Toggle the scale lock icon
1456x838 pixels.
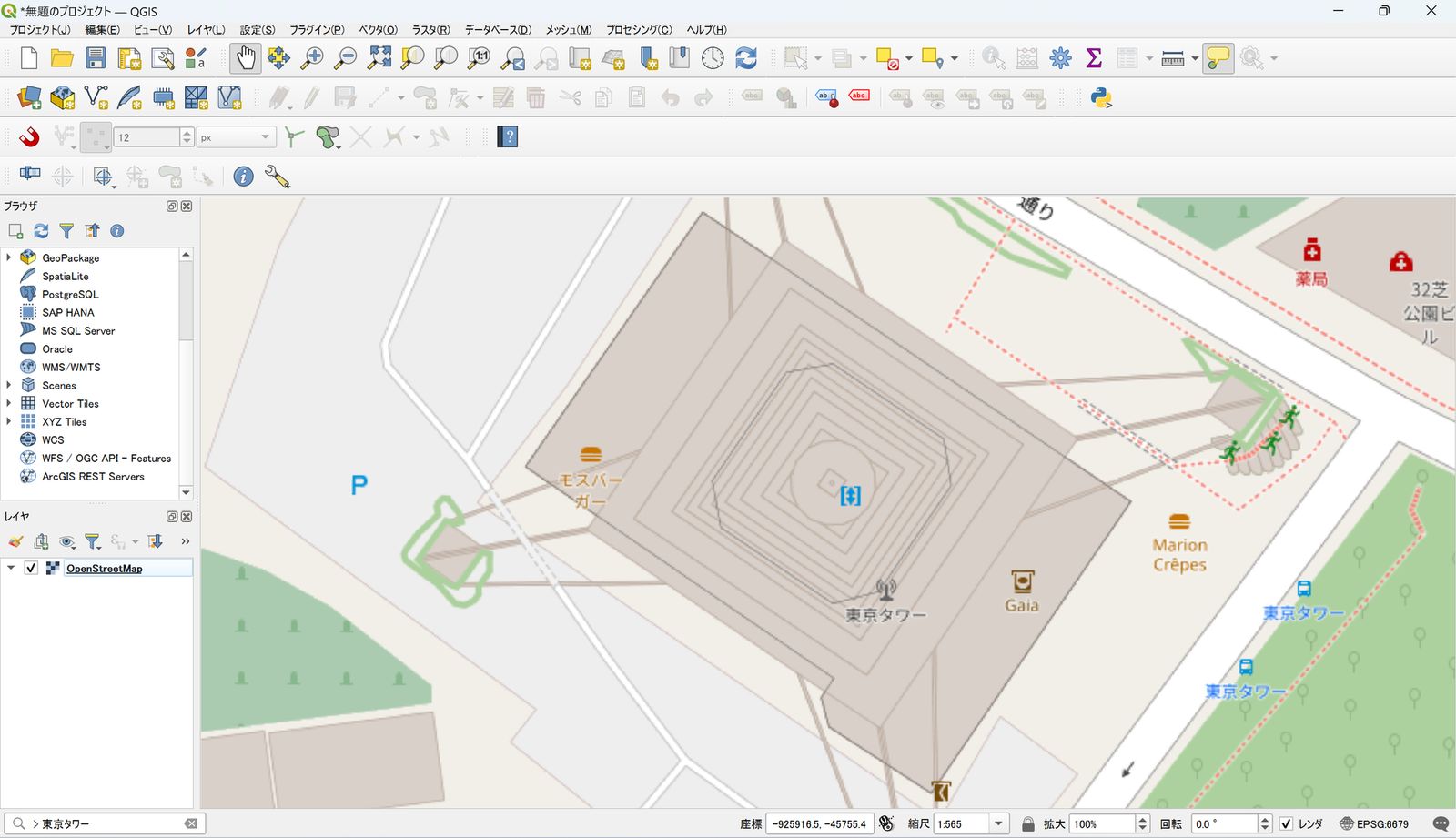point(1027,823)
